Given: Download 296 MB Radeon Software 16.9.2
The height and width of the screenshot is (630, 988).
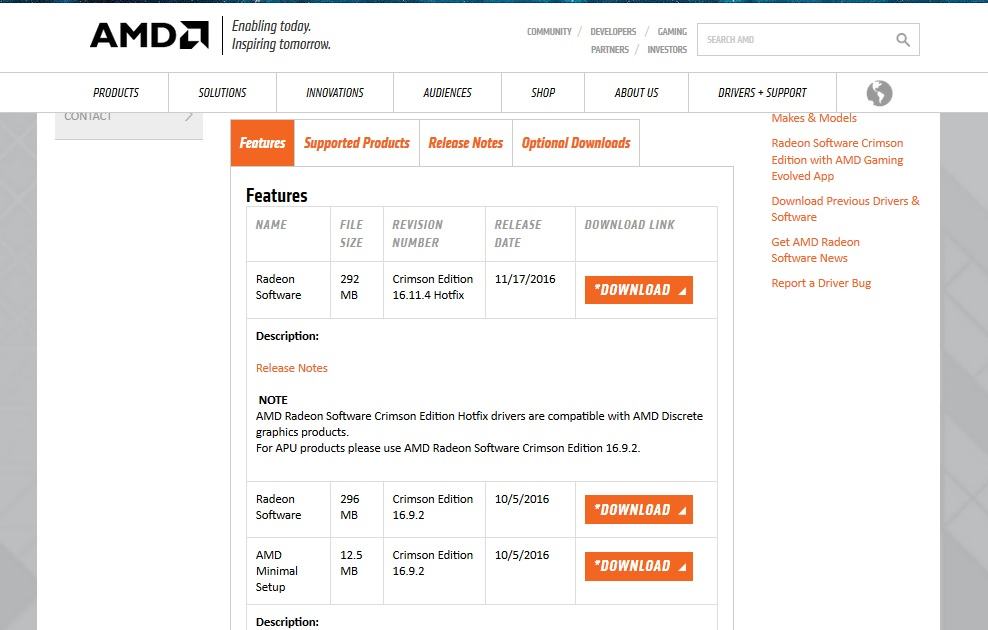Looking at the screenshot, I should (x=638, y=510).
